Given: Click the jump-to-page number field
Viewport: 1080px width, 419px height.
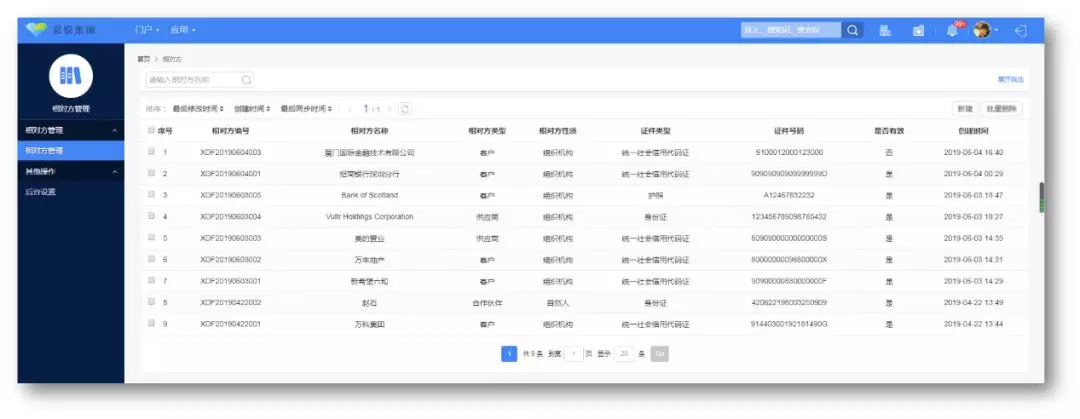Looking at the screenshot, I should (x=573, y=354).
